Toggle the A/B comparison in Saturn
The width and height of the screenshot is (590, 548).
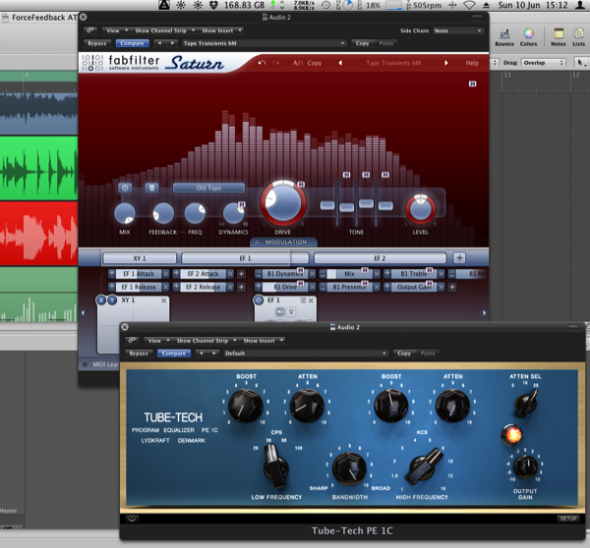297,63
